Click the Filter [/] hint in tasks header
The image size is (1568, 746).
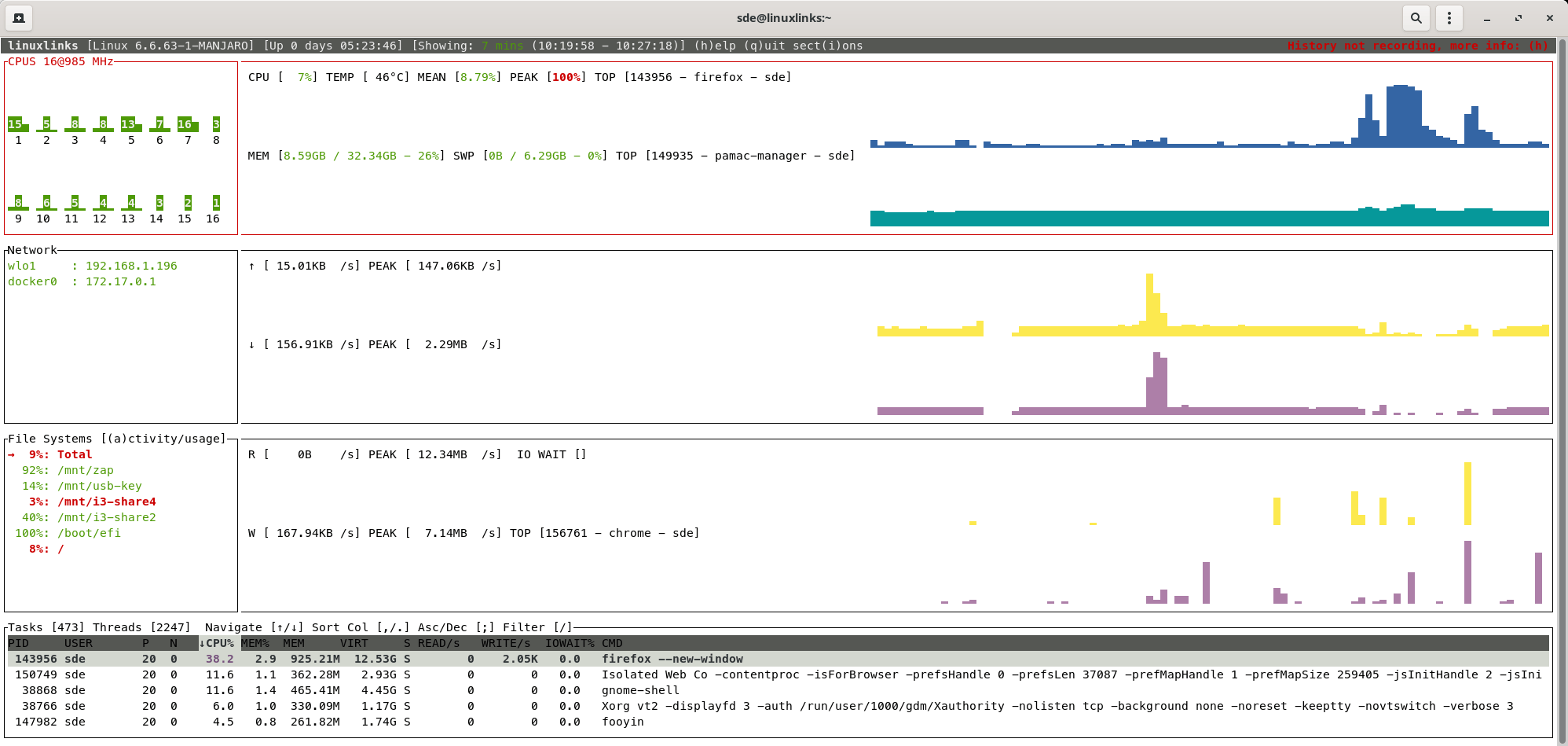coord(538,627)
